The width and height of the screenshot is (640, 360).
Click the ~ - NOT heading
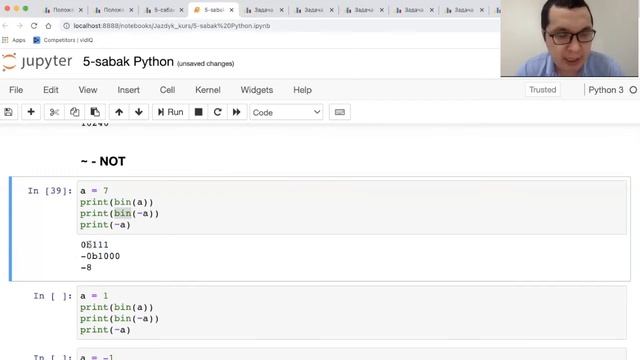[103, 162]
